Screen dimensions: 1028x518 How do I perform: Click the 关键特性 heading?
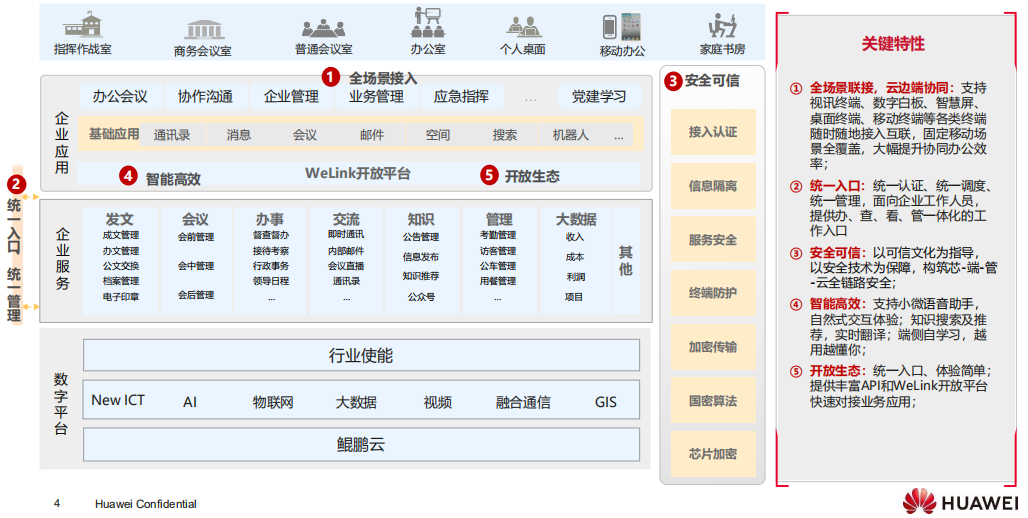pos(893,44)
